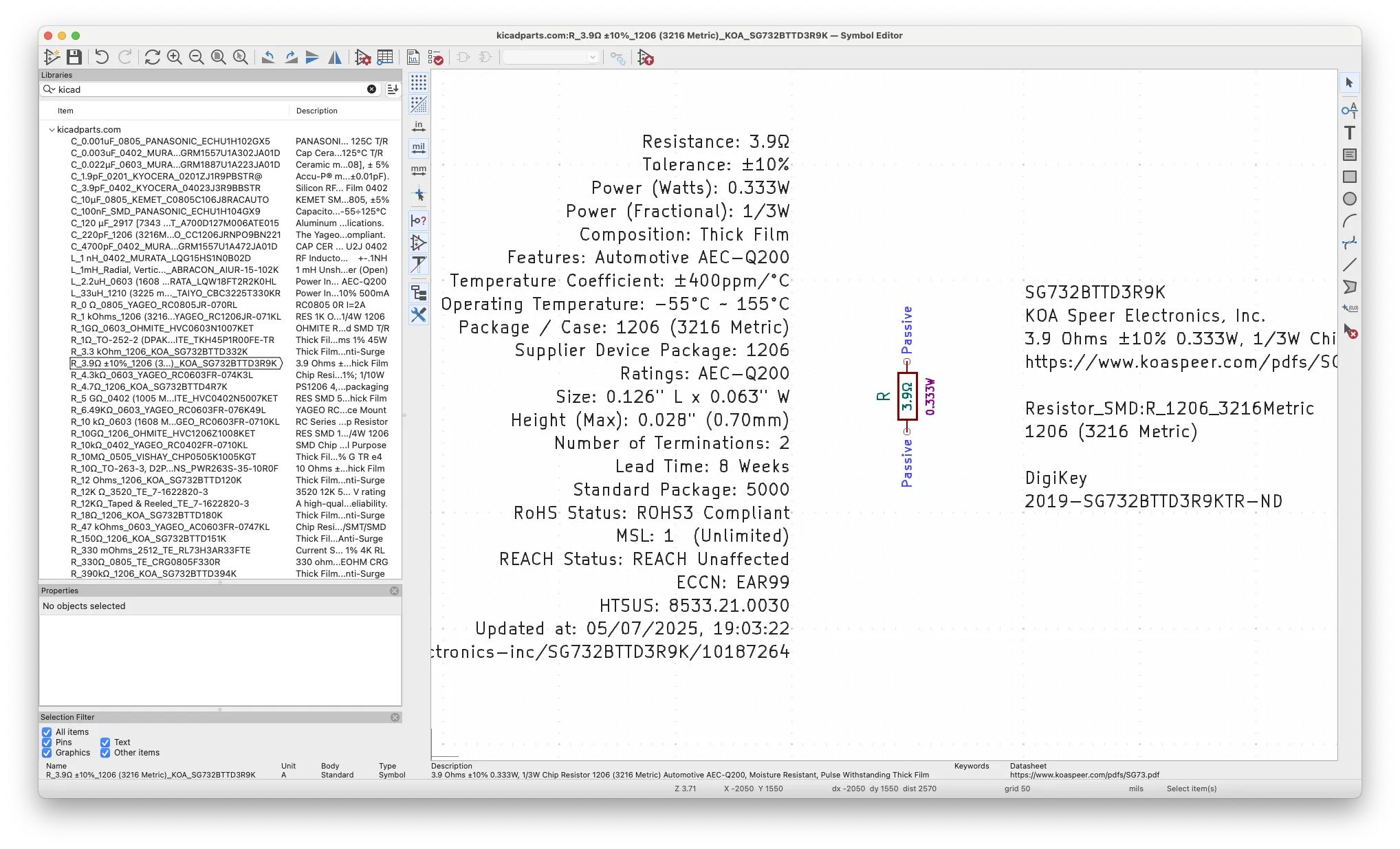The image size is (1400, 849).
Task: Collapse the kicadparts.com library tree
Action: [x=52, y=129]
